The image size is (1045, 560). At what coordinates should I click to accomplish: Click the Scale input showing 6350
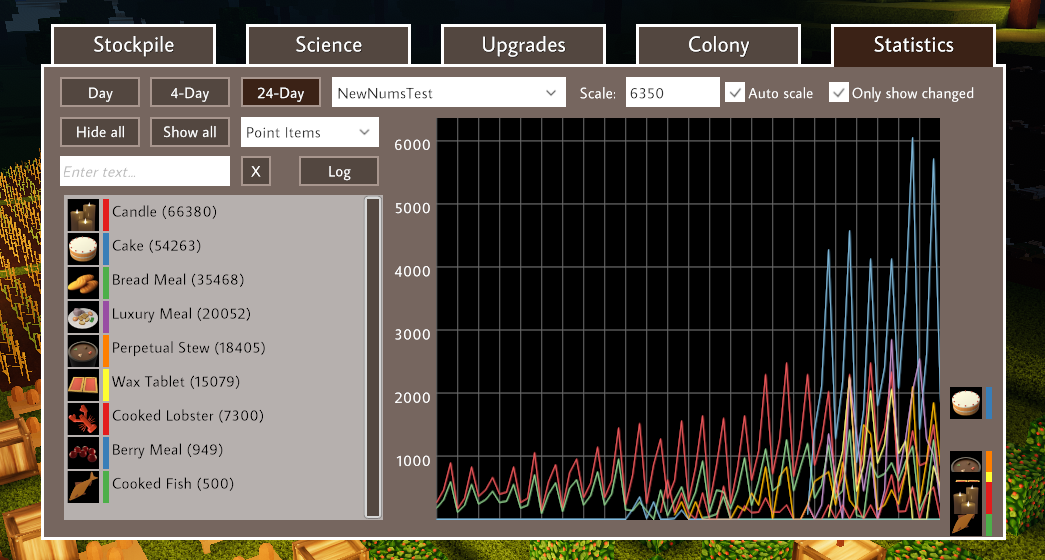click(x=672, y=93)
